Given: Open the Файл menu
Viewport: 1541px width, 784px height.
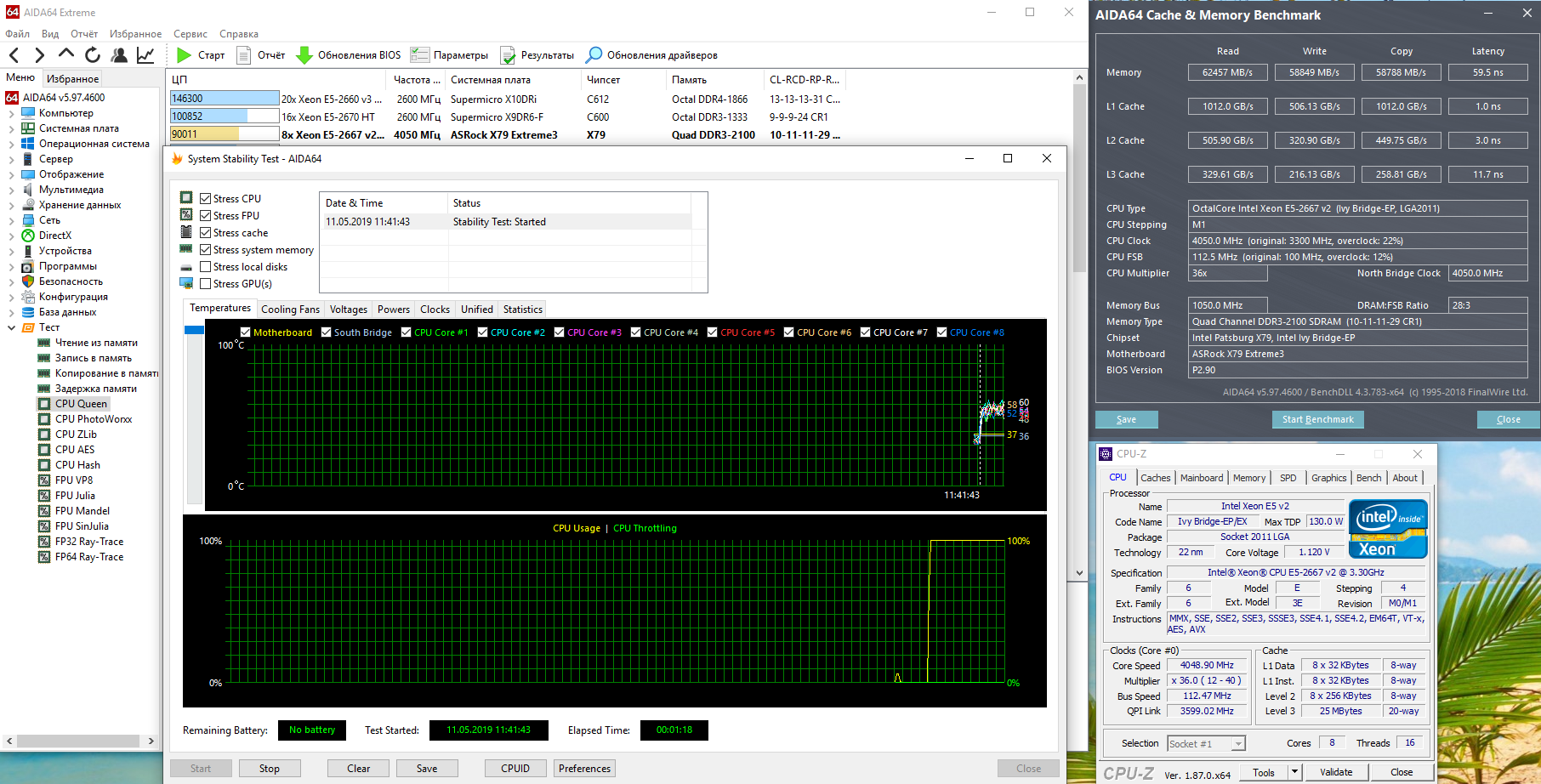Looking at the screenshot, I should [18, 34].
